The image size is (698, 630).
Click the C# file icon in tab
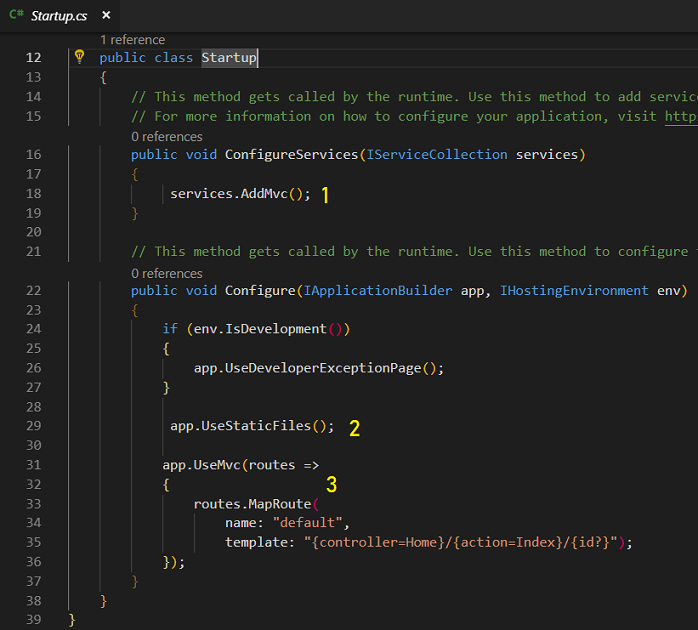coord(16,14)
